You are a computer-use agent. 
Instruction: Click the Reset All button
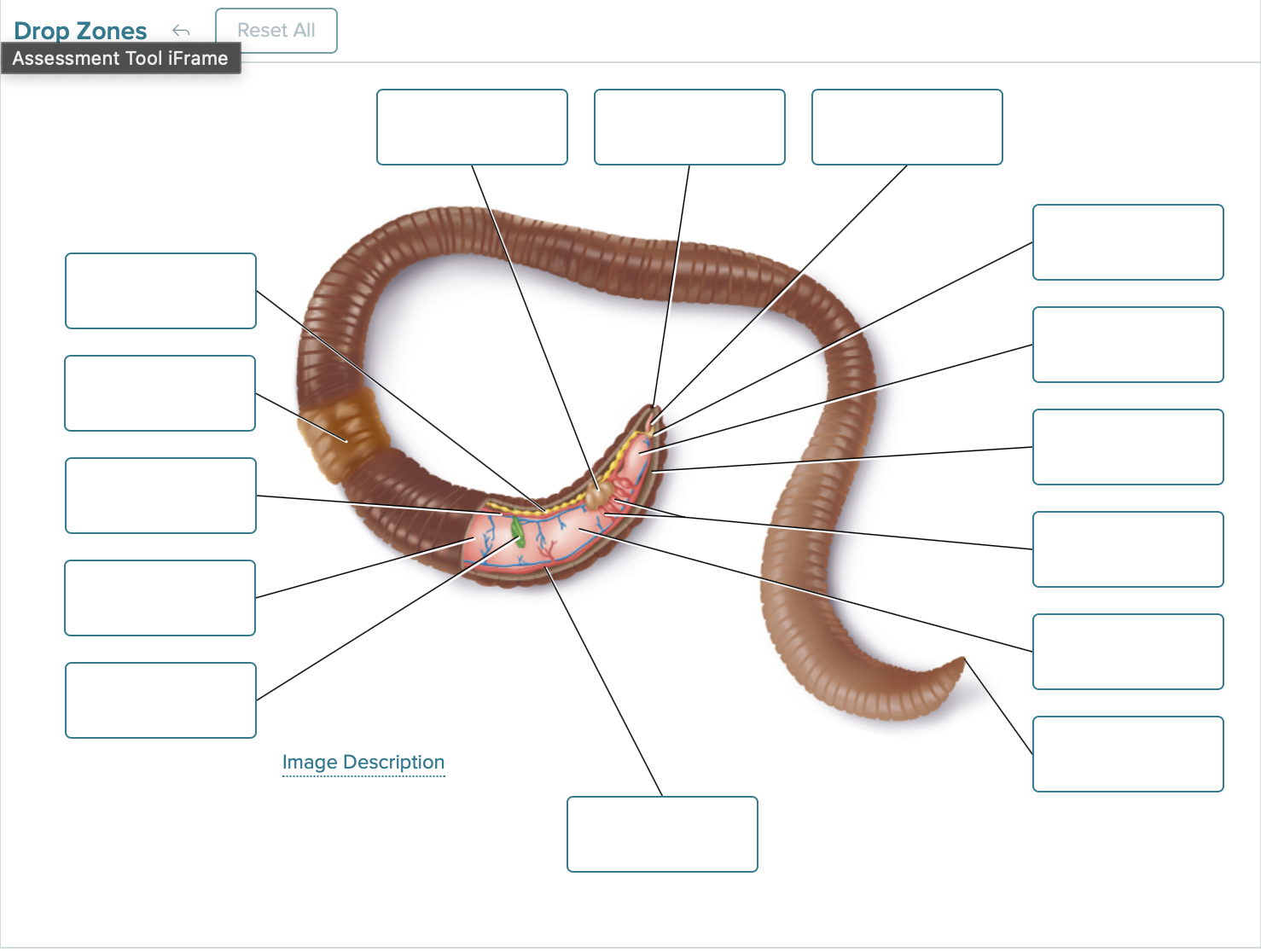[276, 30]
